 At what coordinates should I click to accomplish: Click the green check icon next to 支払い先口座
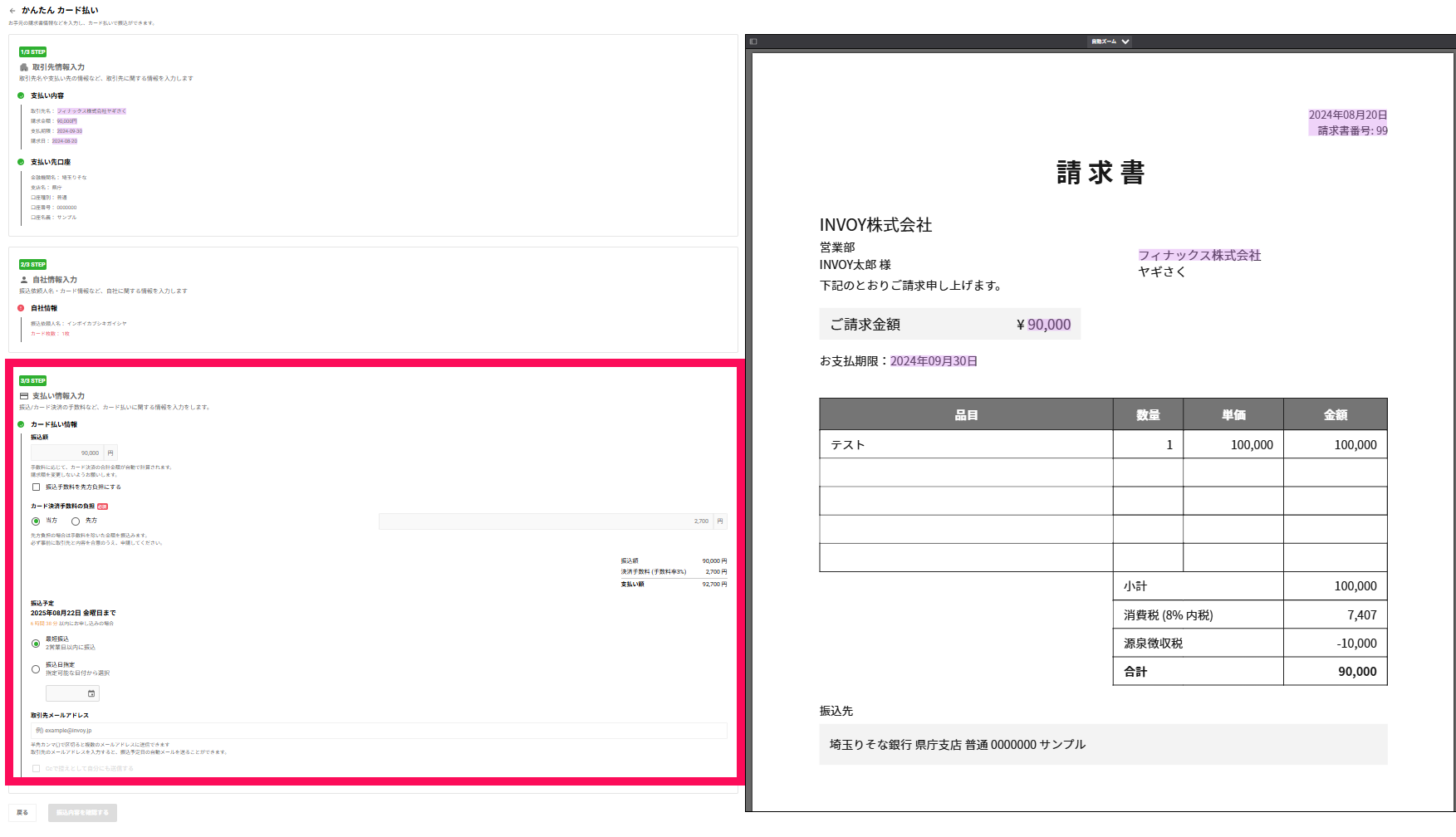click(21, 162)
